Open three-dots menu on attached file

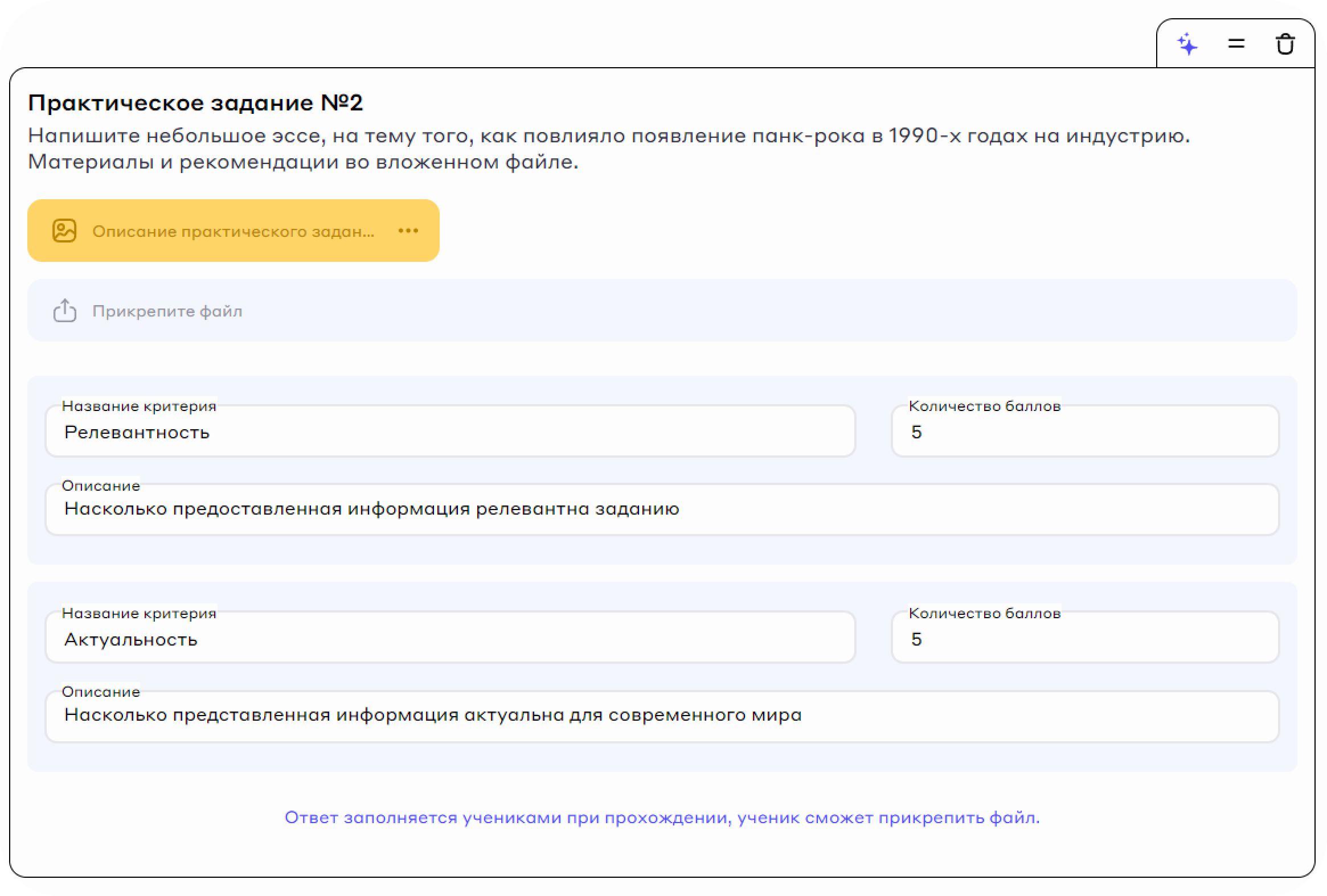click(x=408, y=231)
